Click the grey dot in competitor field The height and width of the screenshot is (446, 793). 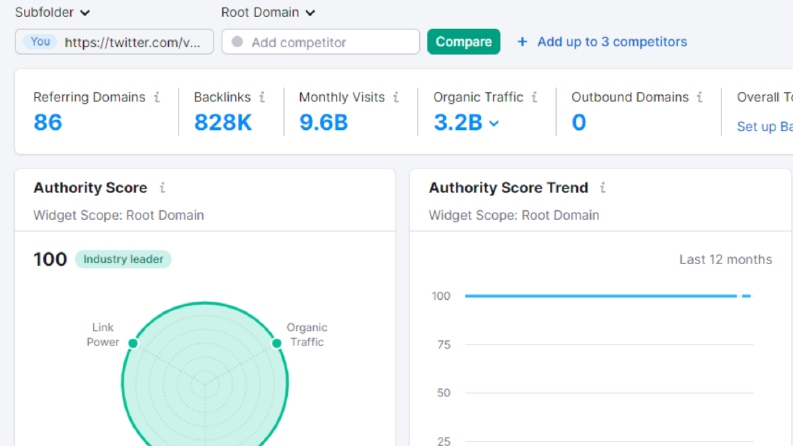tap(237, 41)
